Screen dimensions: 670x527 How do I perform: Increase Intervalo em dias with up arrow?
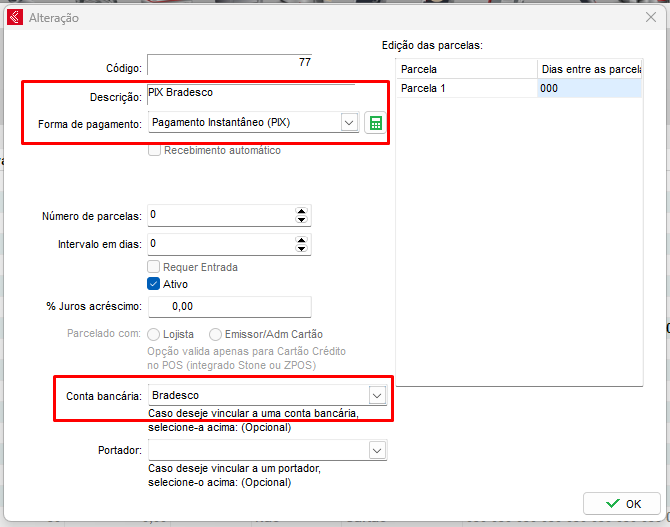click(302, 240)
